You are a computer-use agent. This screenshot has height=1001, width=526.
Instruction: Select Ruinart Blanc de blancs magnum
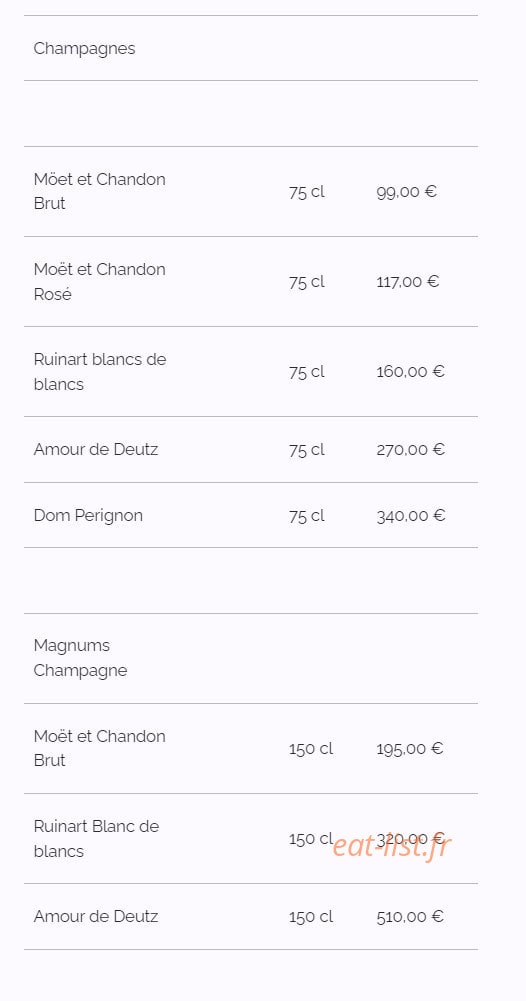pyautogui.click(x=251, y=839)
